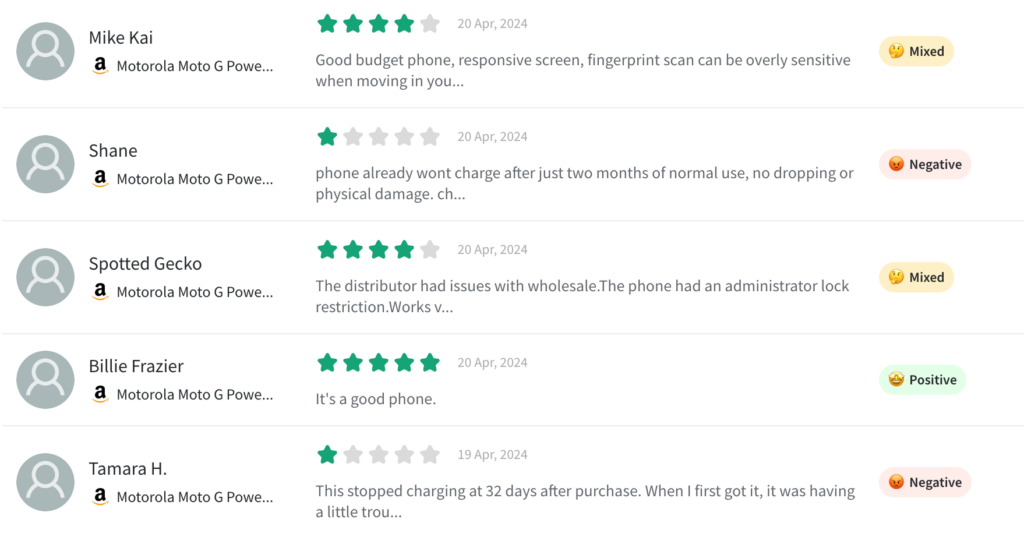Click the 19 Apr, 2024 date on Tamara's review
Screen dimensions: 1024x537
(492, 455)
